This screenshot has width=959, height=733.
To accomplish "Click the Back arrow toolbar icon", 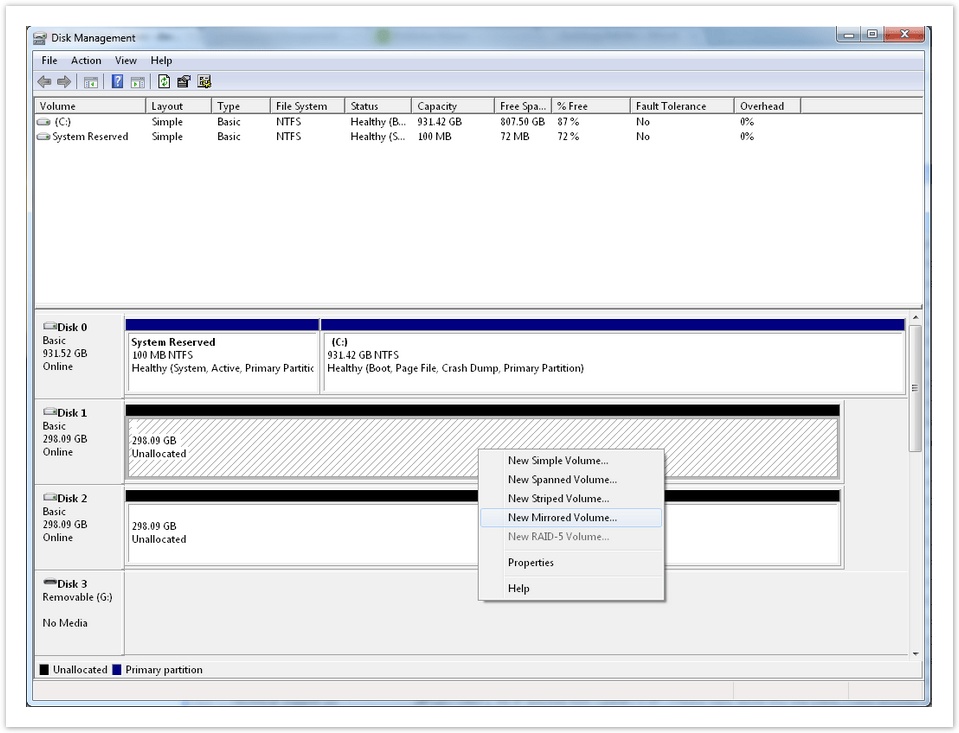I will tap(44, 82).
